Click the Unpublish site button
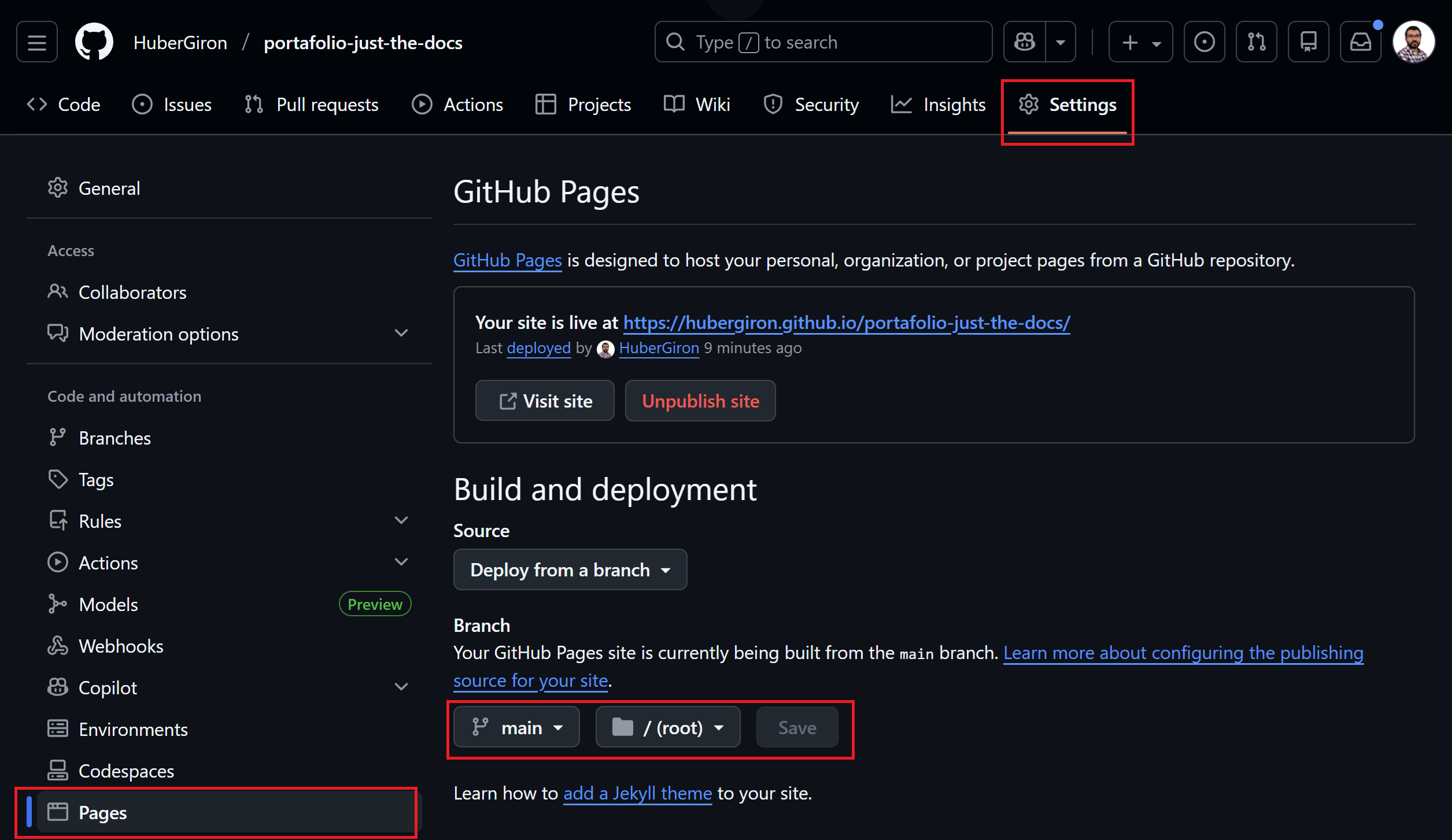Screen dimensions: 1452x840 [x=700, y=401]
